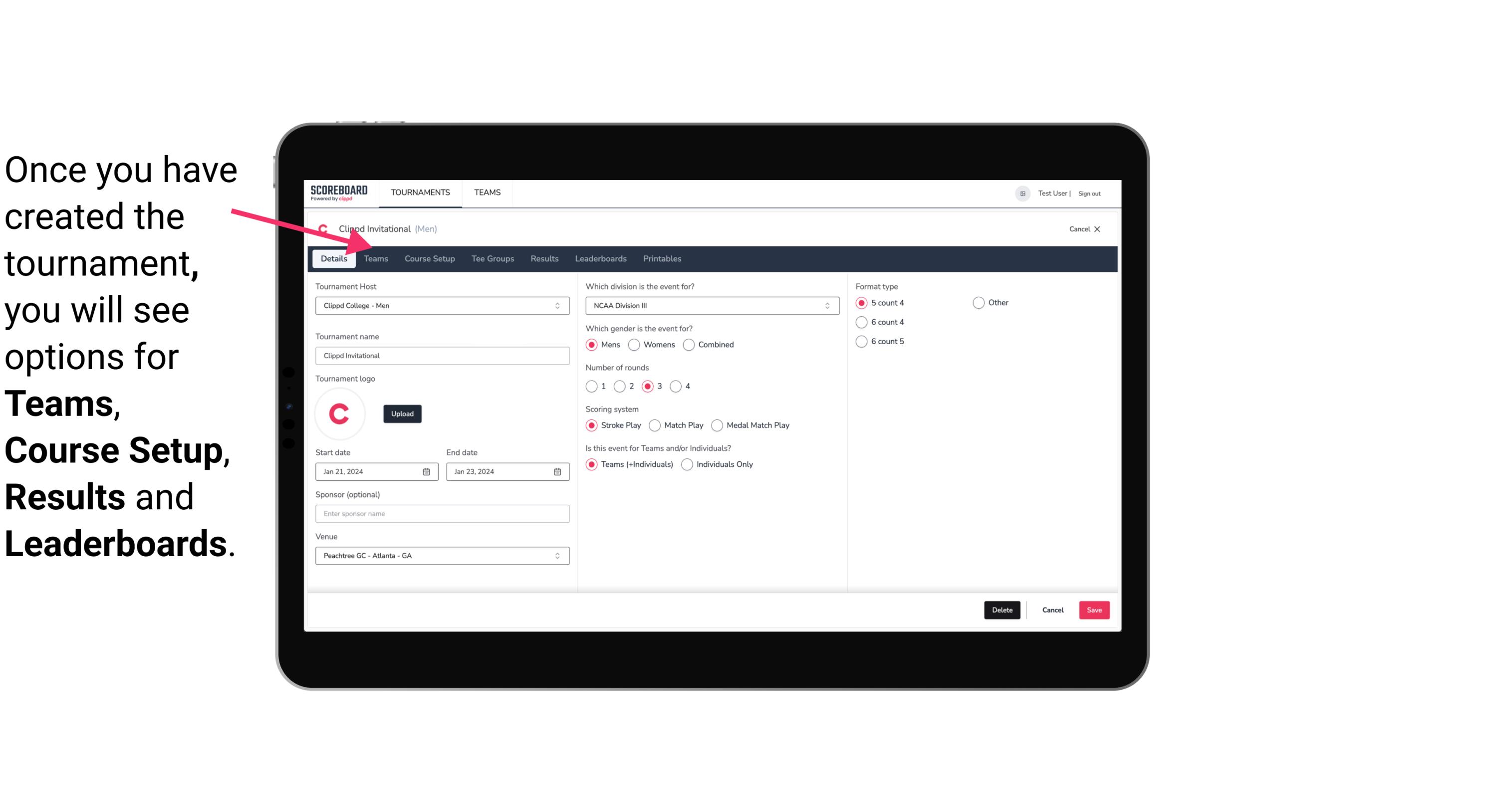Click the Sign out link in header
Image resolution: width=1510 pixels, height=812 pixels.
point(1091,193)
